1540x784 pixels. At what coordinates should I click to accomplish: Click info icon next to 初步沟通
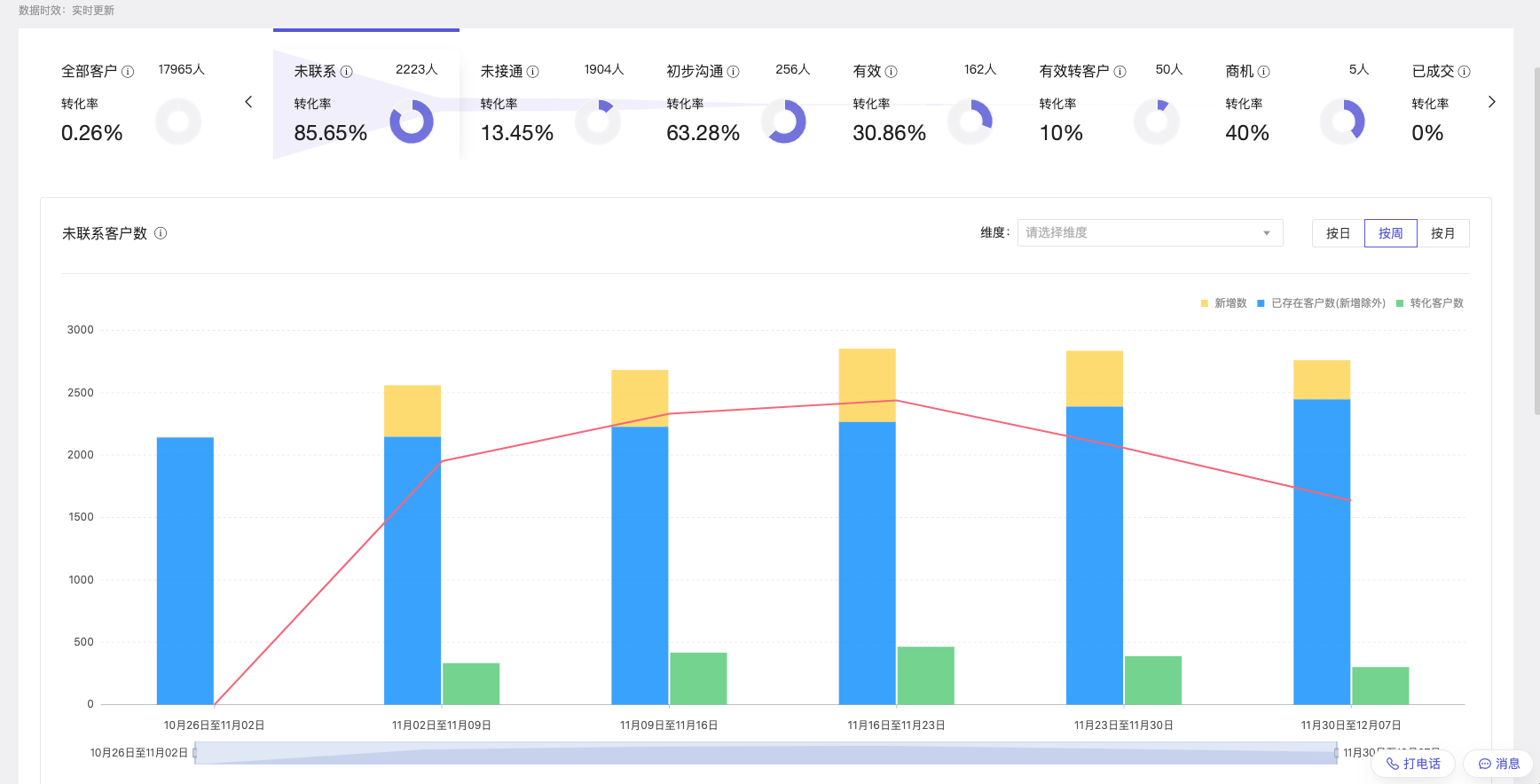click(x=734, y=72)
